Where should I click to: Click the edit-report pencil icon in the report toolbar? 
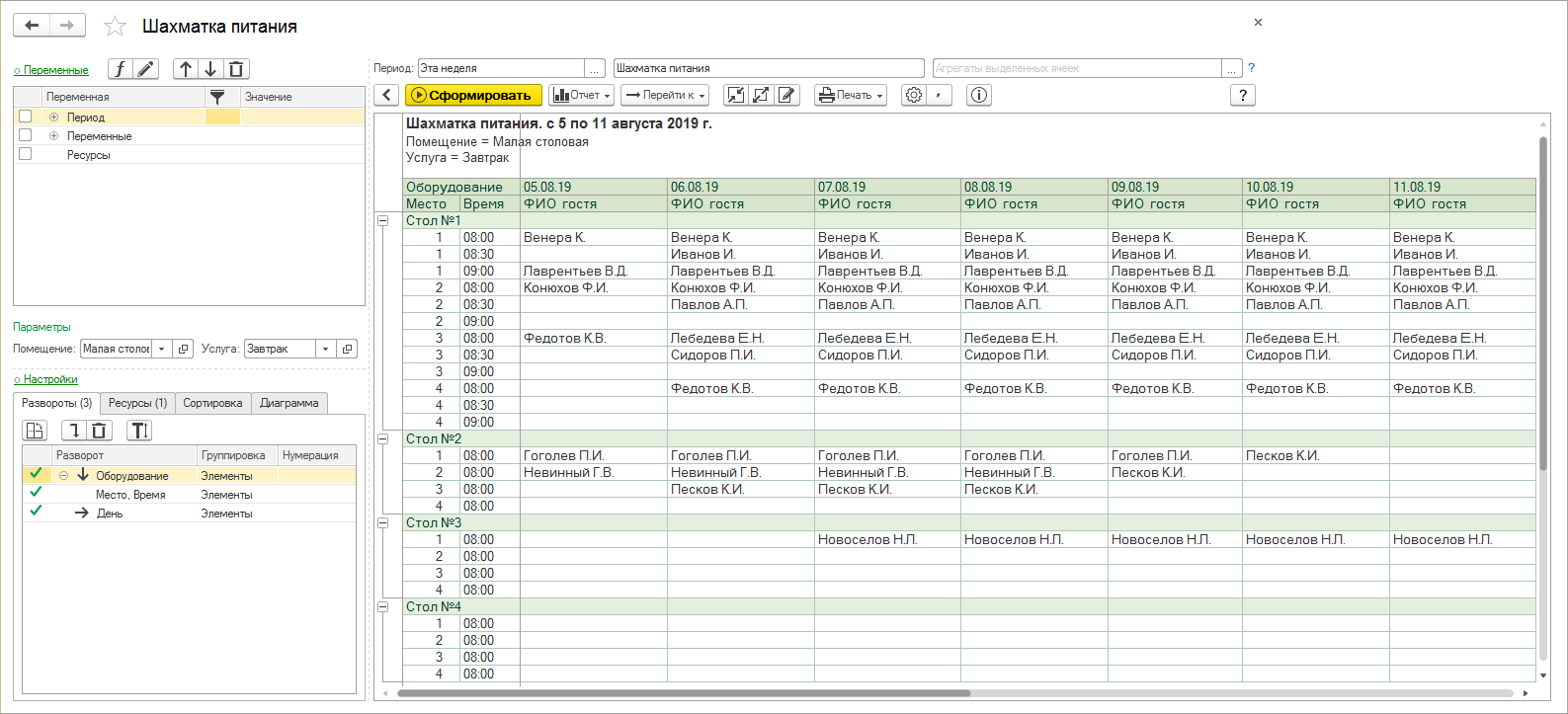coord(786,95)
